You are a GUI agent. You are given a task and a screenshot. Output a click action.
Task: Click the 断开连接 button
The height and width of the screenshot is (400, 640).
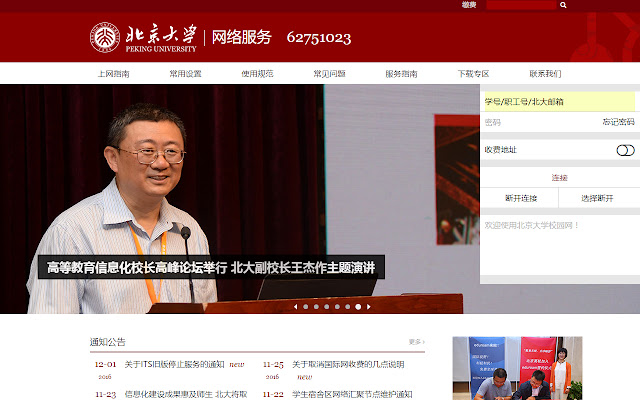[x=521, y=198]
